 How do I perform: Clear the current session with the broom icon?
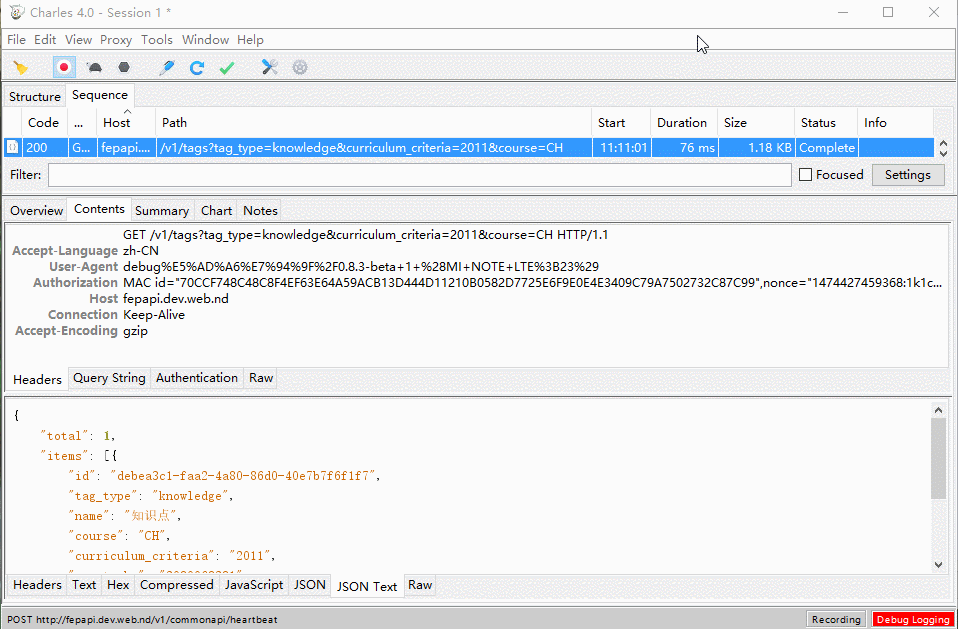pyautogui.click(x=20, y=67)
